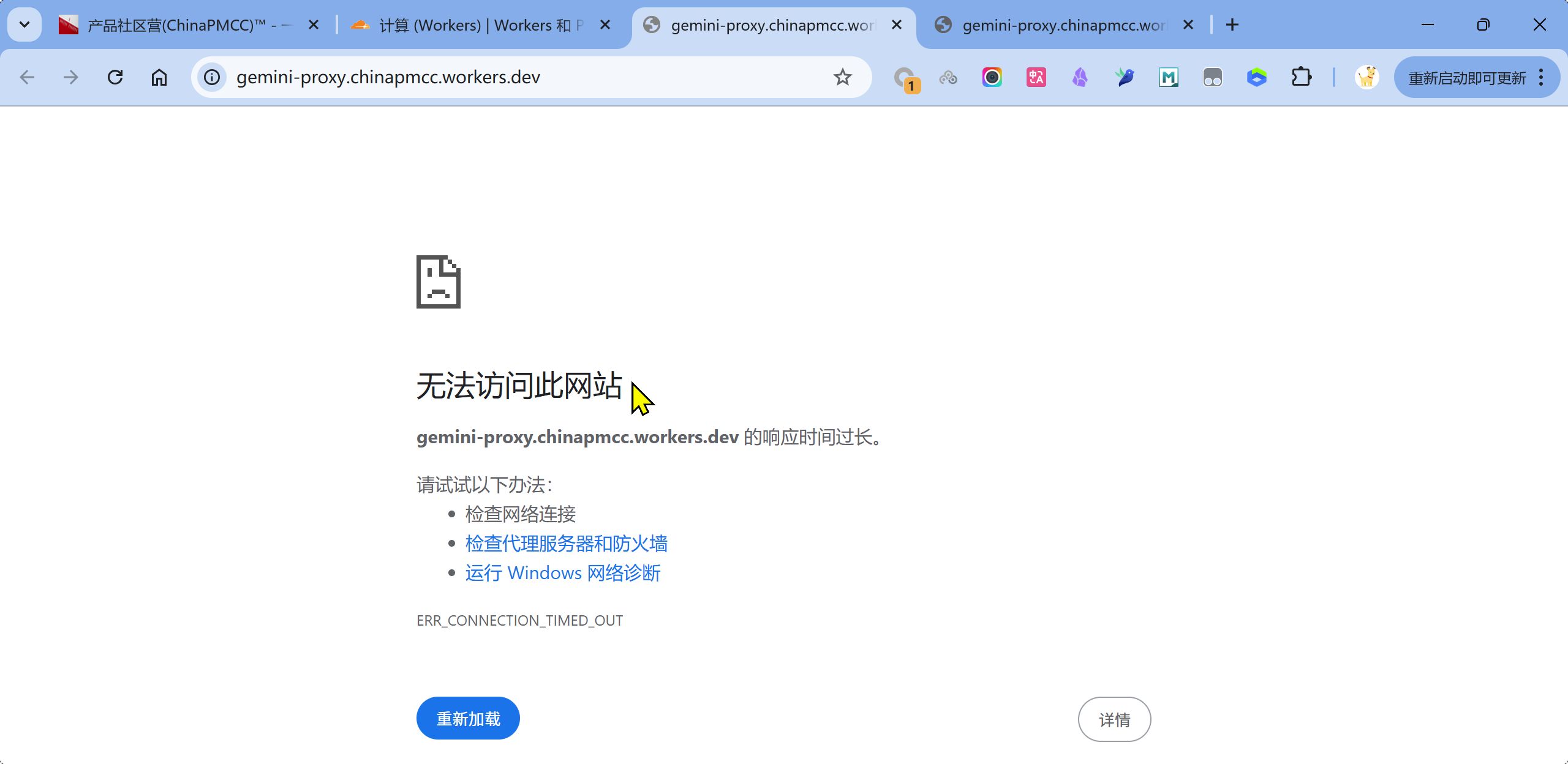Open the Chinese-English translate extension
This screenshot has height=764, width=1568.
coord(1036,77)
